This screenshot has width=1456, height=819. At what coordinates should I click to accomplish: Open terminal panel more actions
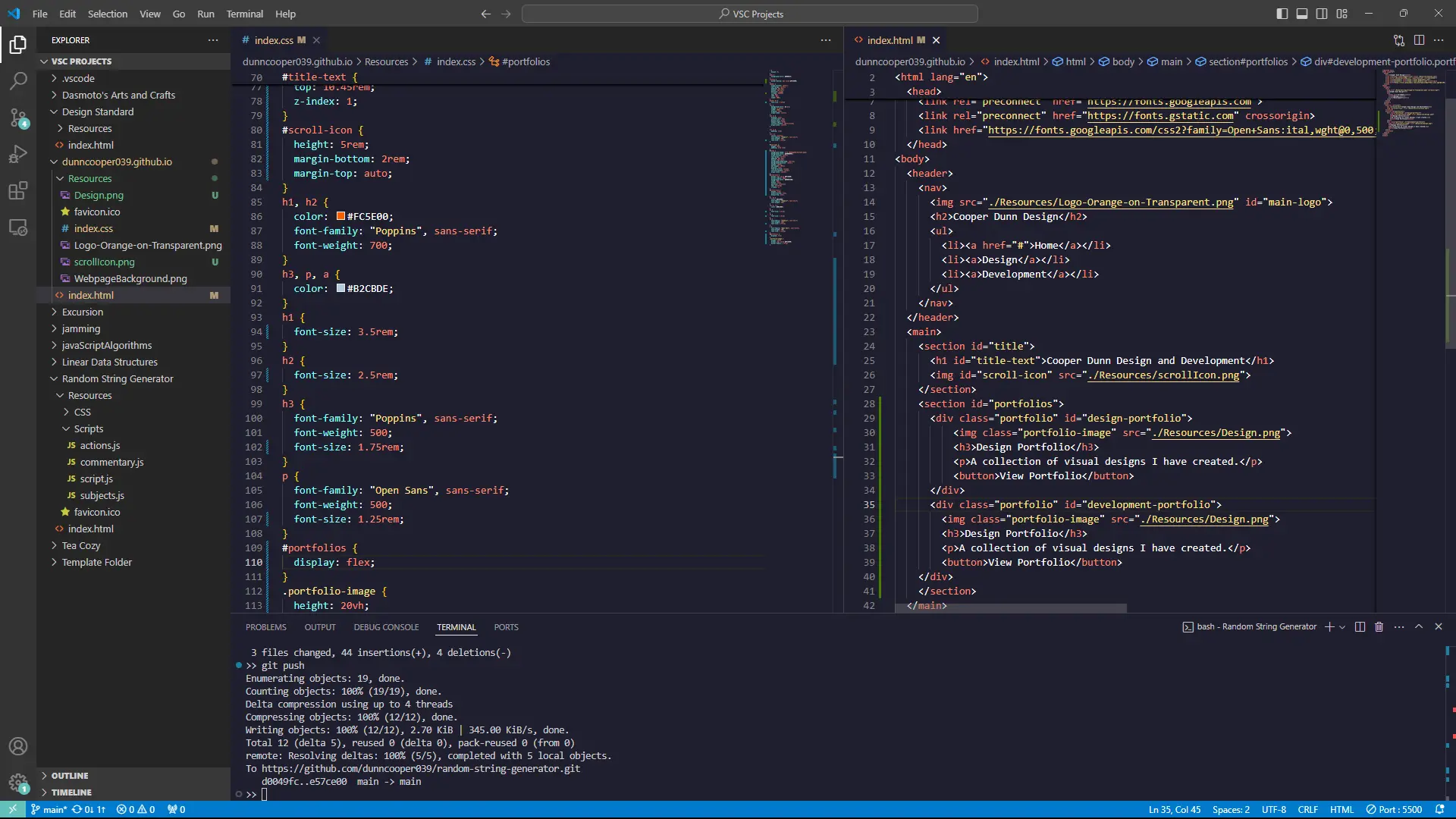coord(1399,627)
